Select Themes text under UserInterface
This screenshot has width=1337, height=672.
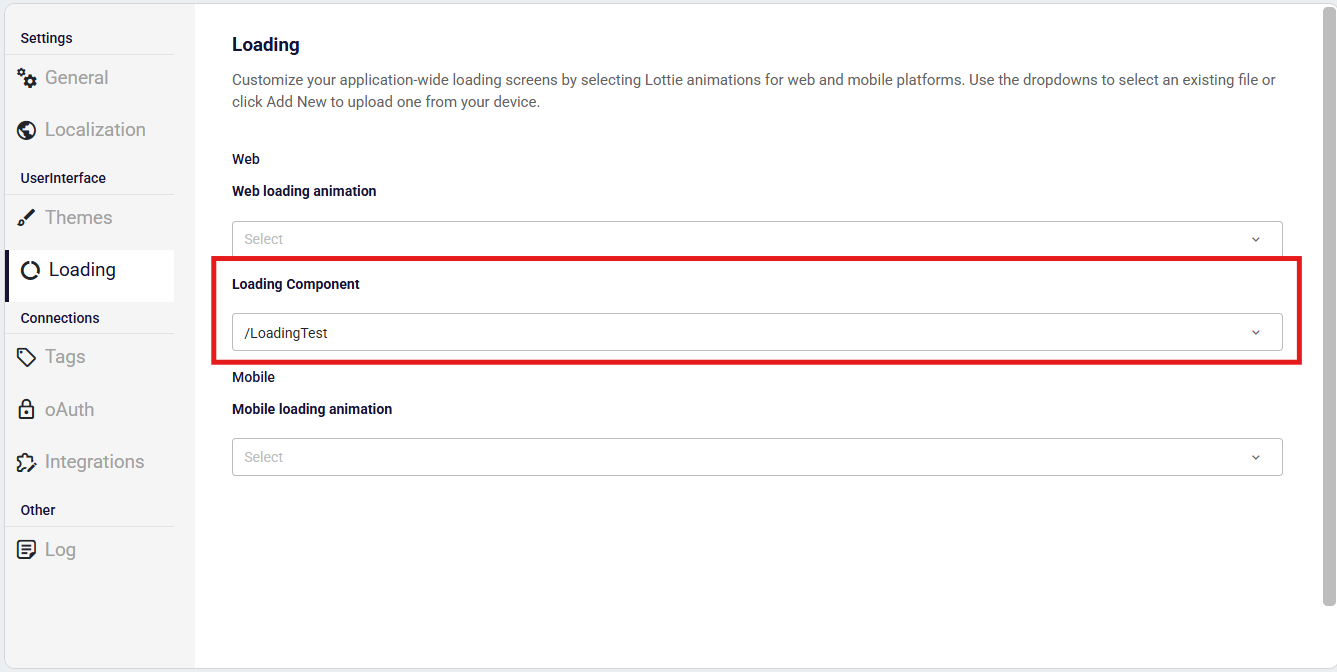coord(79,218)
